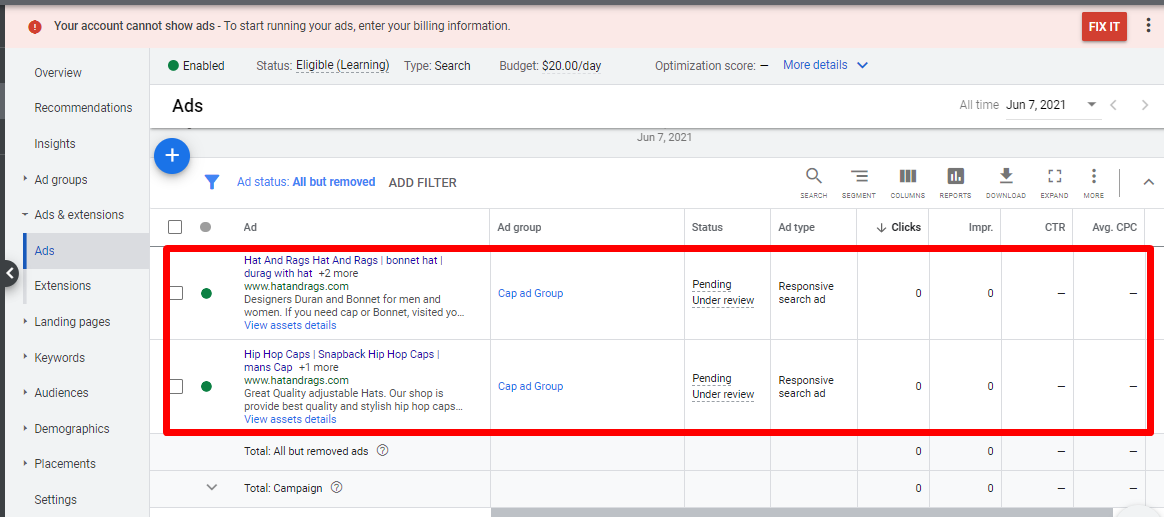Expand the table to full screen
Viewport: 1164px width, 517px height.
(x=1054, y=181)
